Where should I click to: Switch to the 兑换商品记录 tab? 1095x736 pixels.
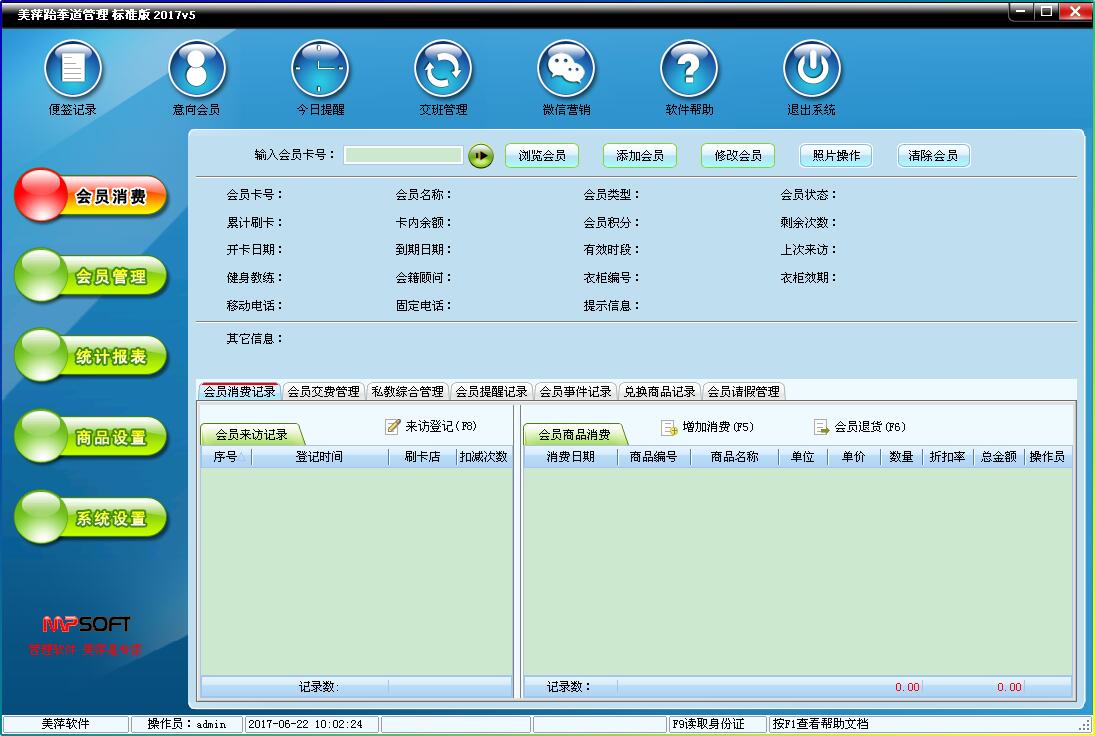pos(659,392)
